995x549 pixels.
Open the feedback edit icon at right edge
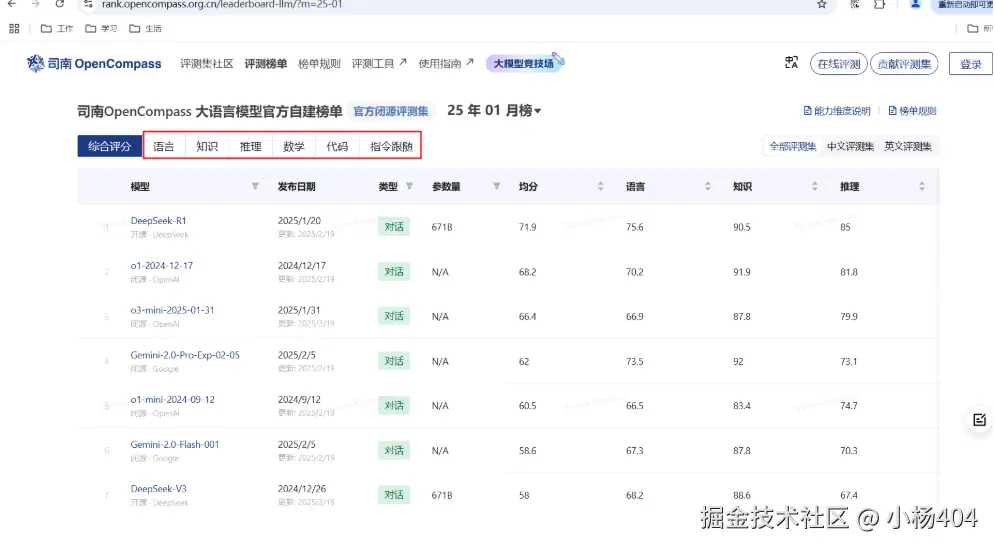click(979, 420)
